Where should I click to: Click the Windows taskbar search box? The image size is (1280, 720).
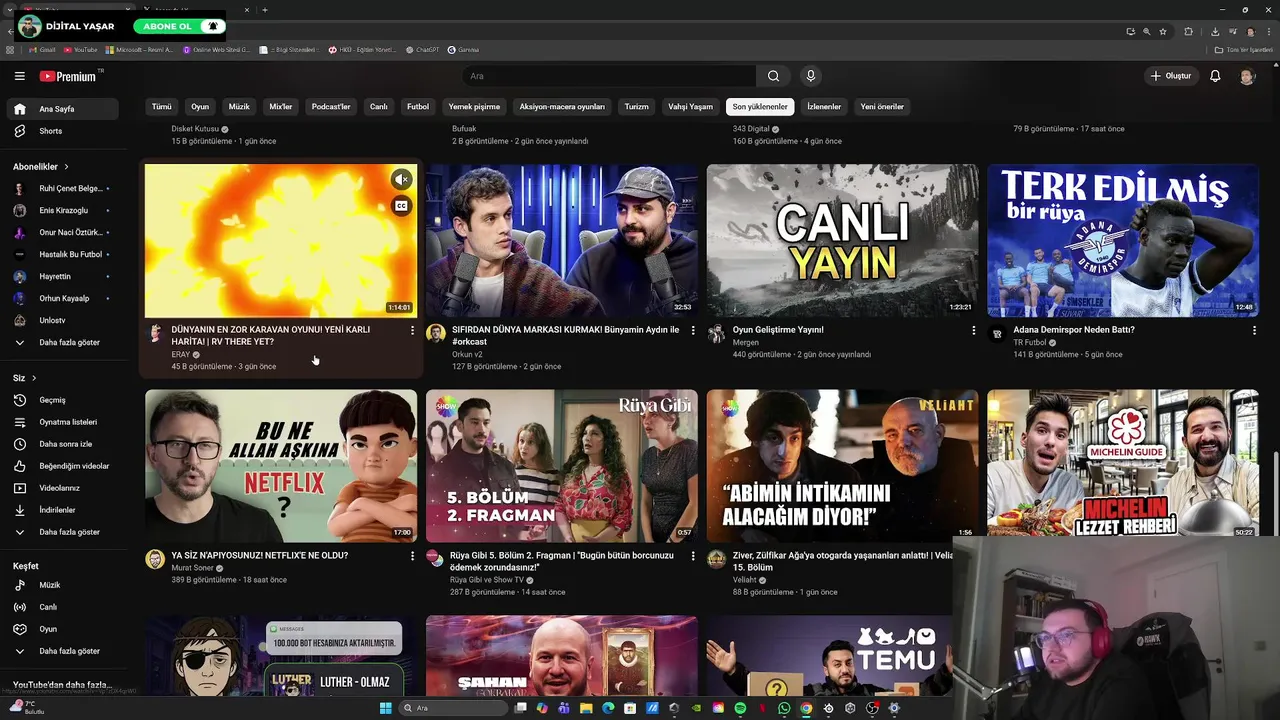coord(451,708)
